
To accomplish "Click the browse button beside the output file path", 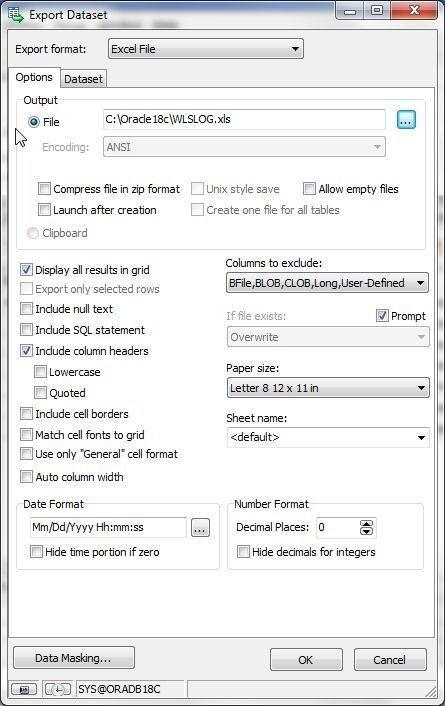I will (406, 120).
